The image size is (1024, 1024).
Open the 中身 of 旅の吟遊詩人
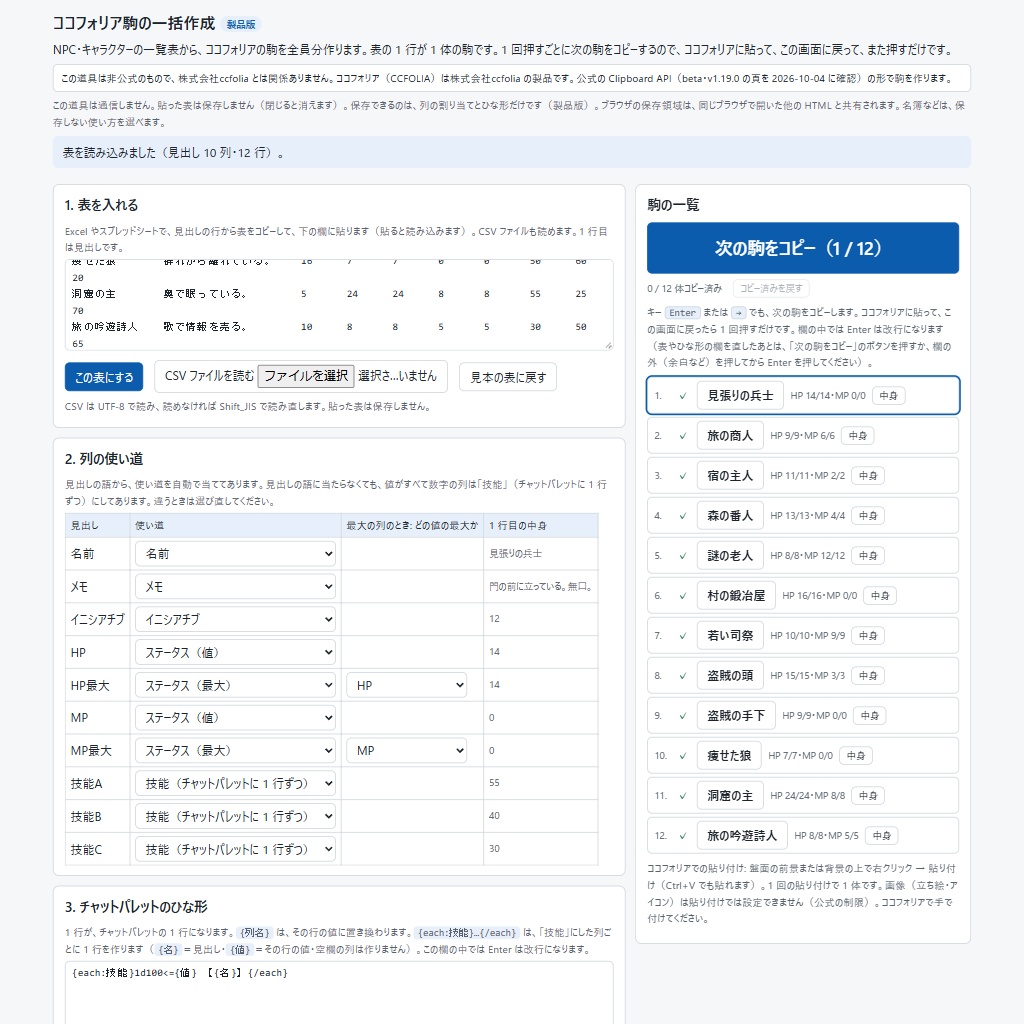click(882, 835)
